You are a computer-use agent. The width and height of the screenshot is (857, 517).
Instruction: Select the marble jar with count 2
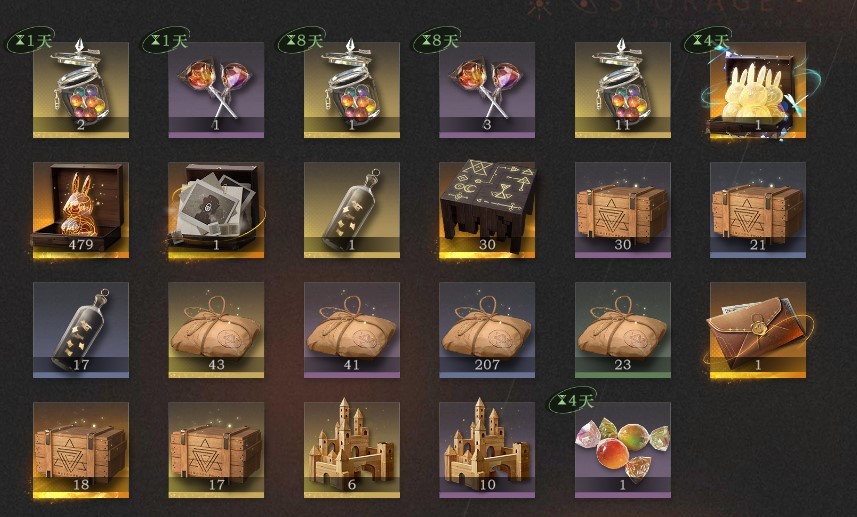coord(81,90)
